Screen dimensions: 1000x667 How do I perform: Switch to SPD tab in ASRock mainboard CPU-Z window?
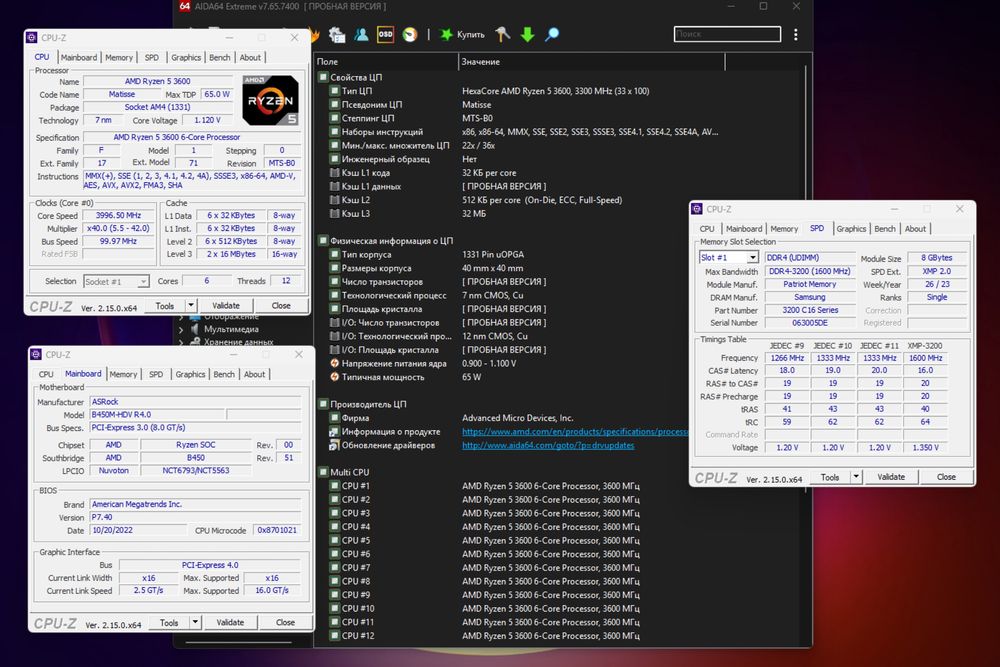coord(156,374)
